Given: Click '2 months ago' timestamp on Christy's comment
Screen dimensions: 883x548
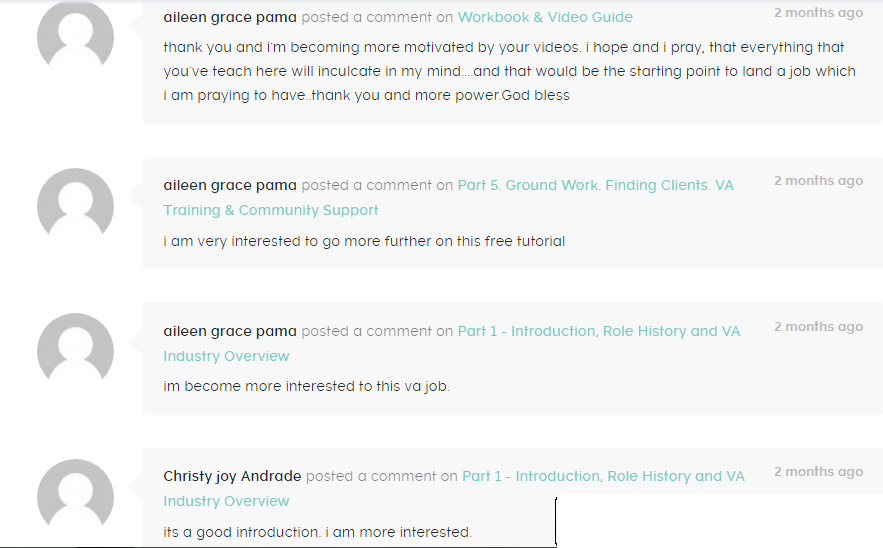Looking at the screenshot, I should click(x=818, y=471).
